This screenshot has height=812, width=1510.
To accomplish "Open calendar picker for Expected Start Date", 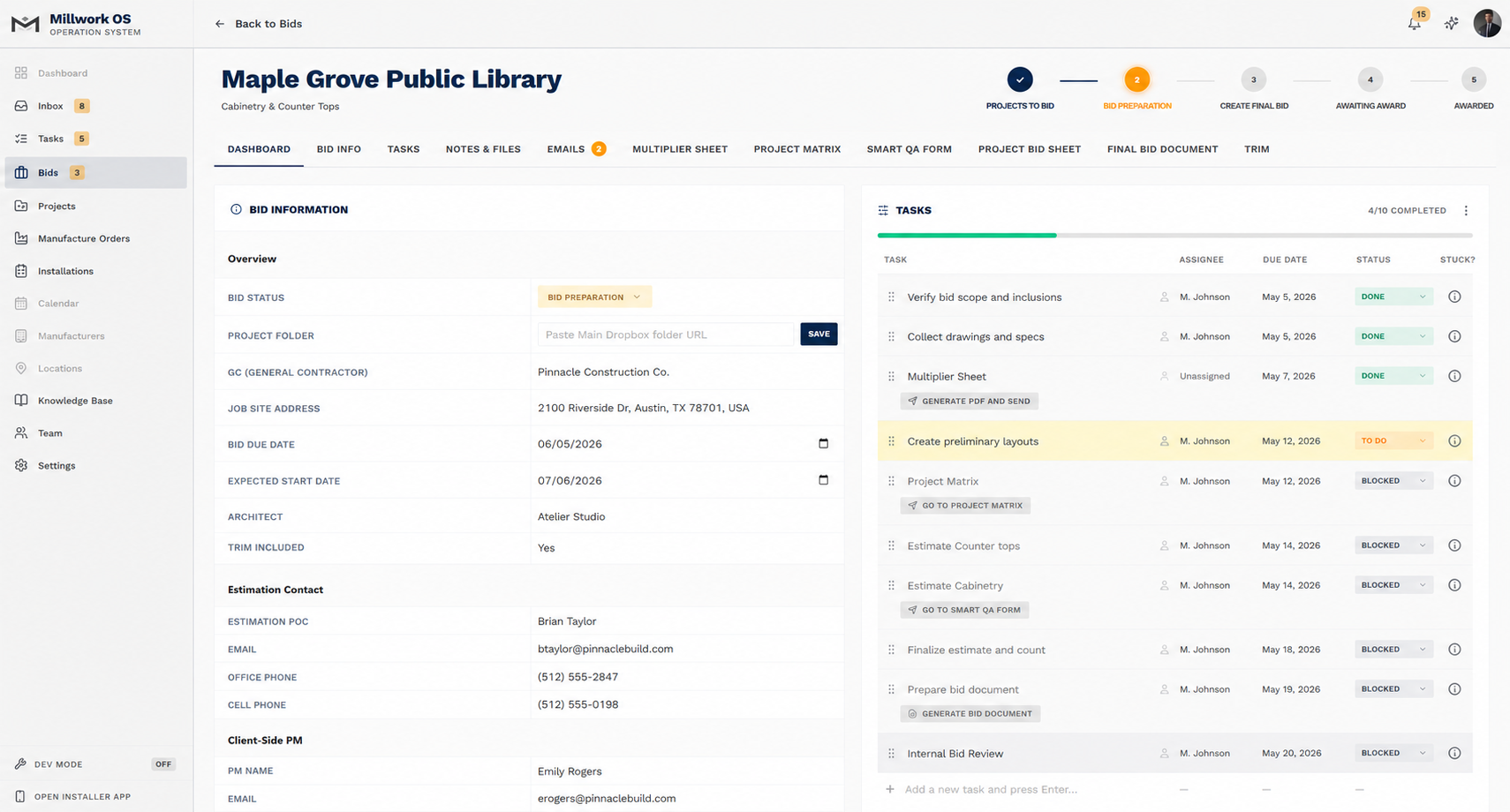I will tap(823, 480).
